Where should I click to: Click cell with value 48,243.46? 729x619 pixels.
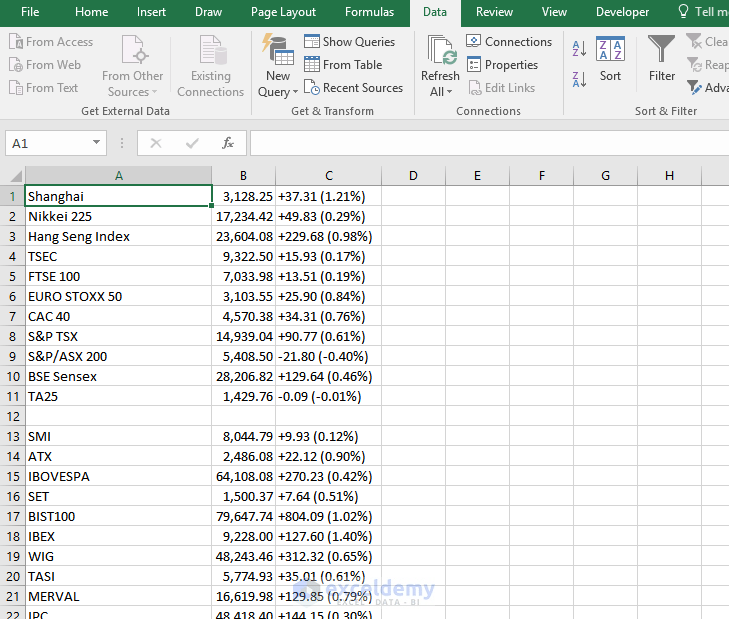coord(244,556)
